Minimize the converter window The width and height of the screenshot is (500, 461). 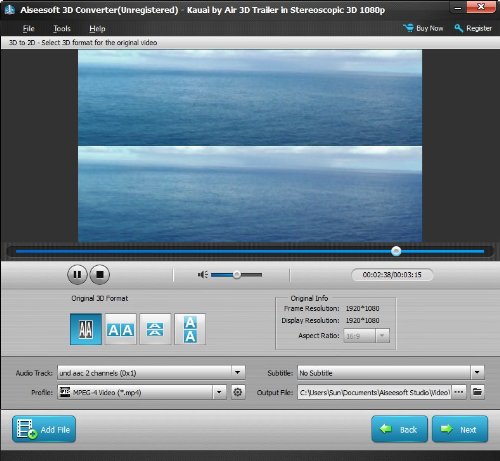[x=458, y=8]
